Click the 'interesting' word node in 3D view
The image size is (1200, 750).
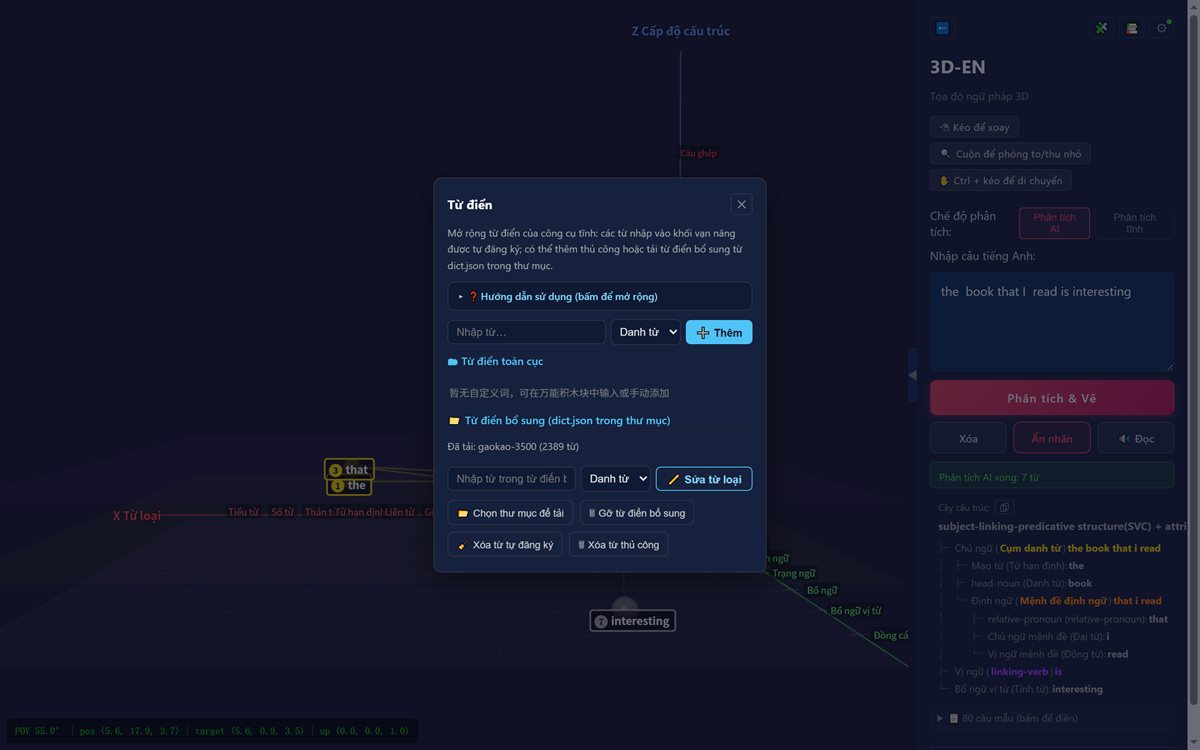[x=632, y=621]
